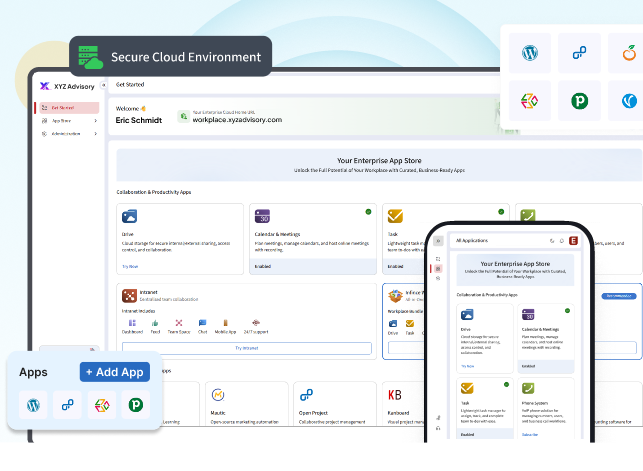Click the Kanboard KB logo
643x471 pixels.
395,395
